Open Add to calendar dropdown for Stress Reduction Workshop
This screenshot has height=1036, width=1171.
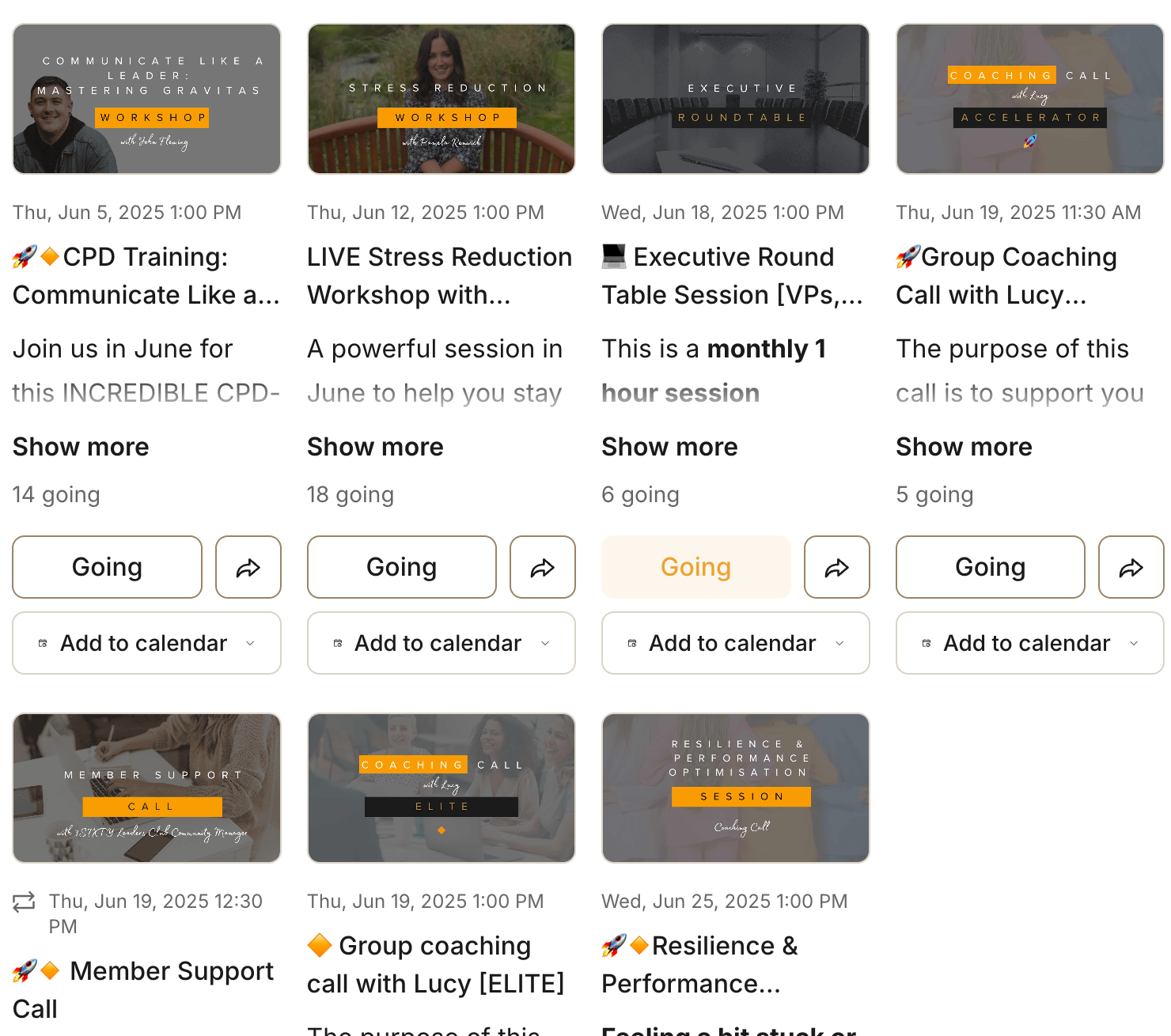pyautogui.click(x=441, y=643)
